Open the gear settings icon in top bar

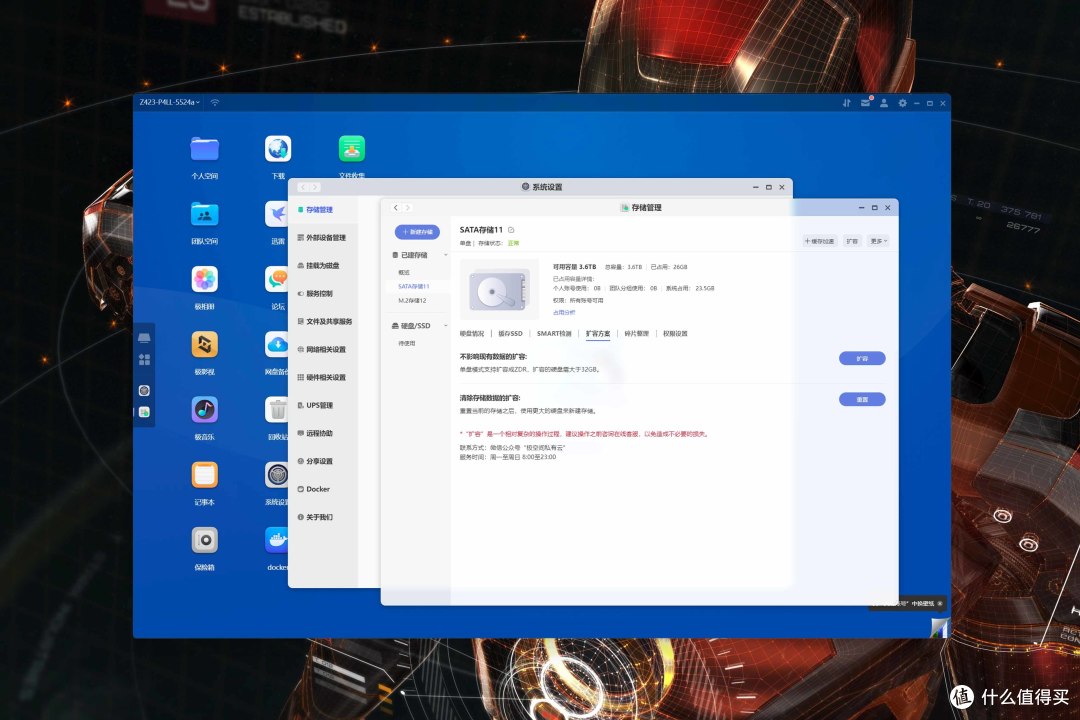tap(902, 103)
